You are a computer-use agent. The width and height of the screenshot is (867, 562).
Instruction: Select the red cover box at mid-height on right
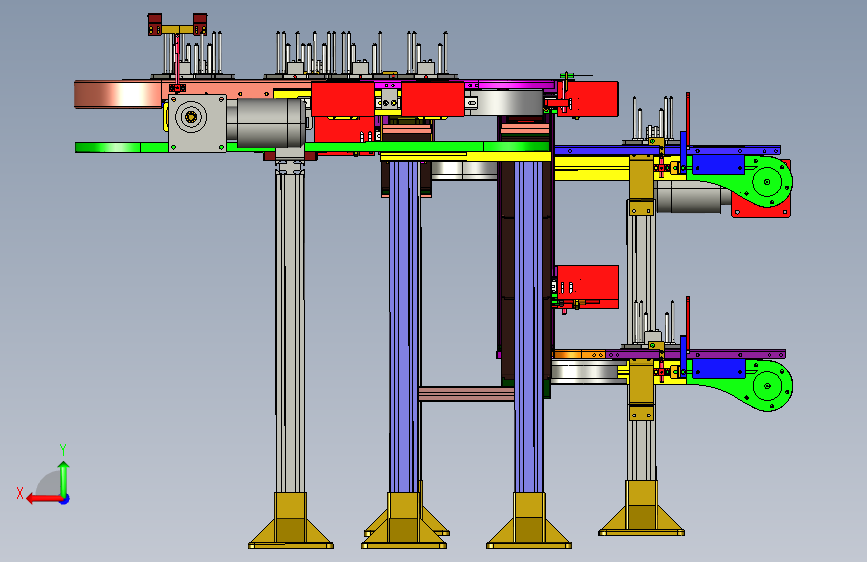tap(587, 287)
